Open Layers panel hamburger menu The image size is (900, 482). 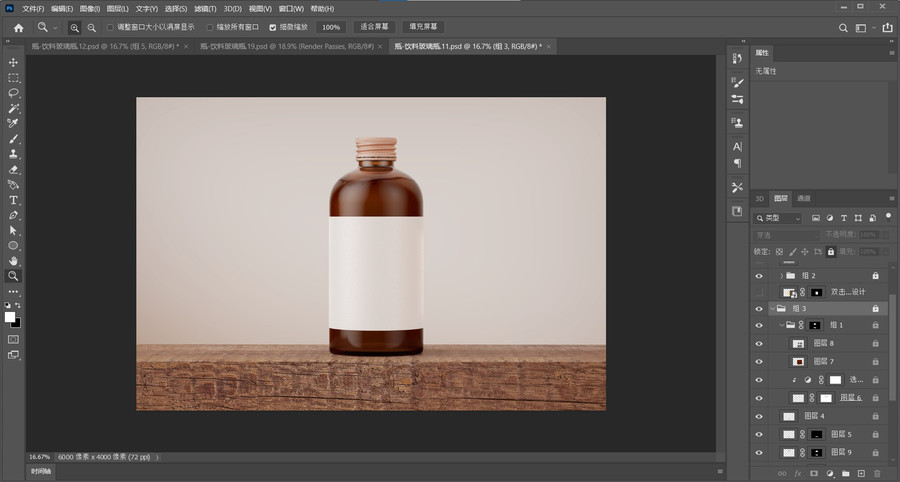(892, 199)
